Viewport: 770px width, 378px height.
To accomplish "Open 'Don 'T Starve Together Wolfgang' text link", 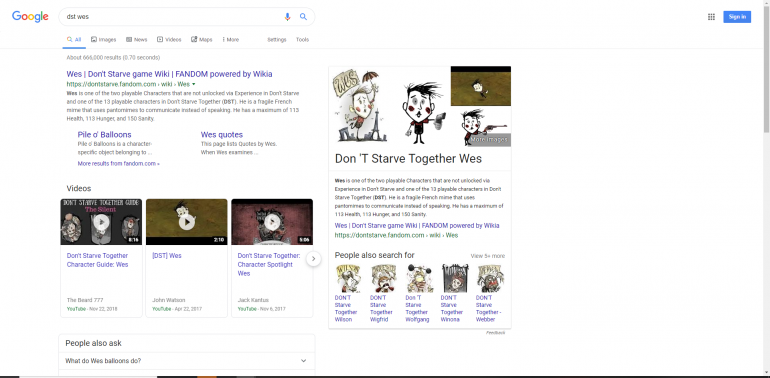I will [417, 308].
